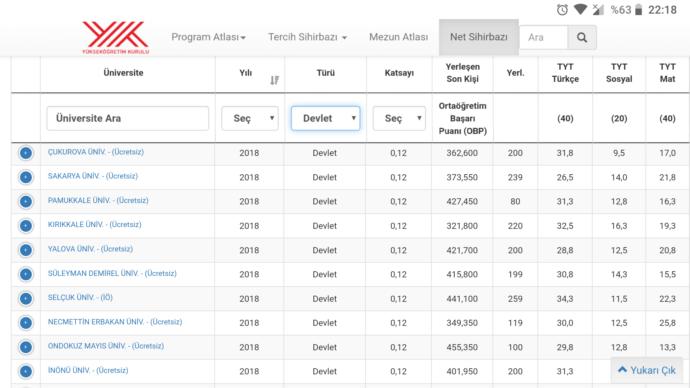Click the Yılı column sort icon
The image size is (690, 388).
275,80
